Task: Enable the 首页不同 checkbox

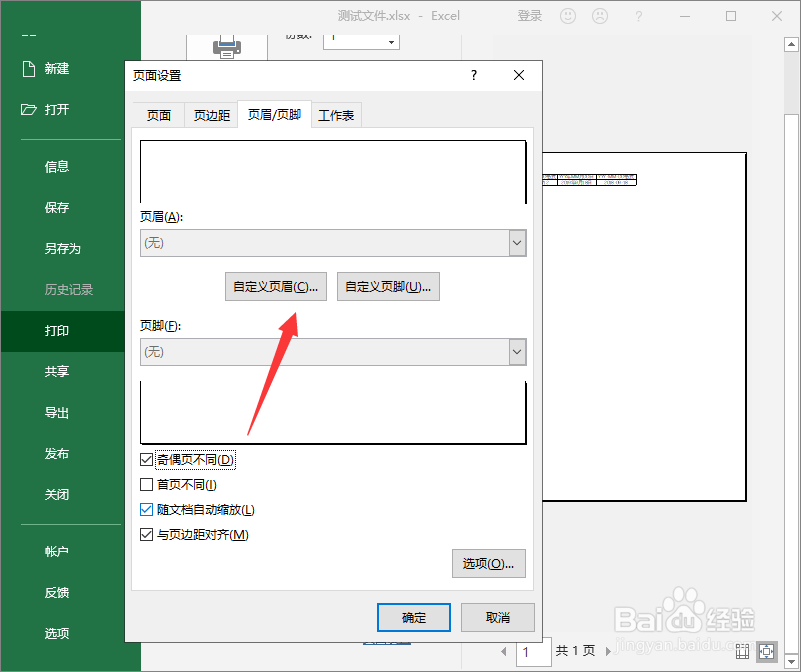Action: tap(148, 484)
